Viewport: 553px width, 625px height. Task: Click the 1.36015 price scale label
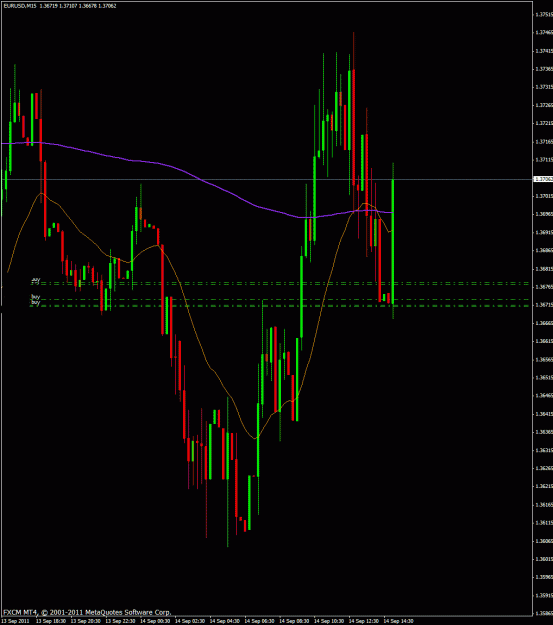544,559
